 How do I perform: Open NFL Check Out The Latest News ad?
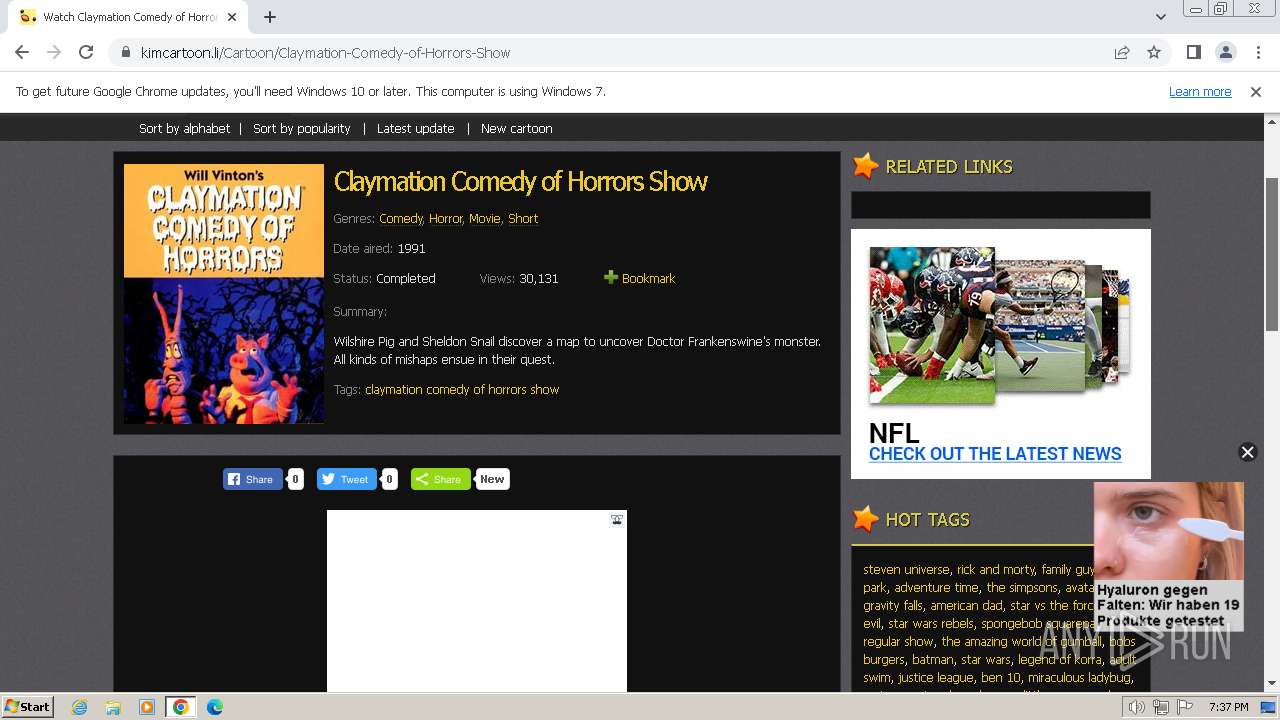click(995, 453)
